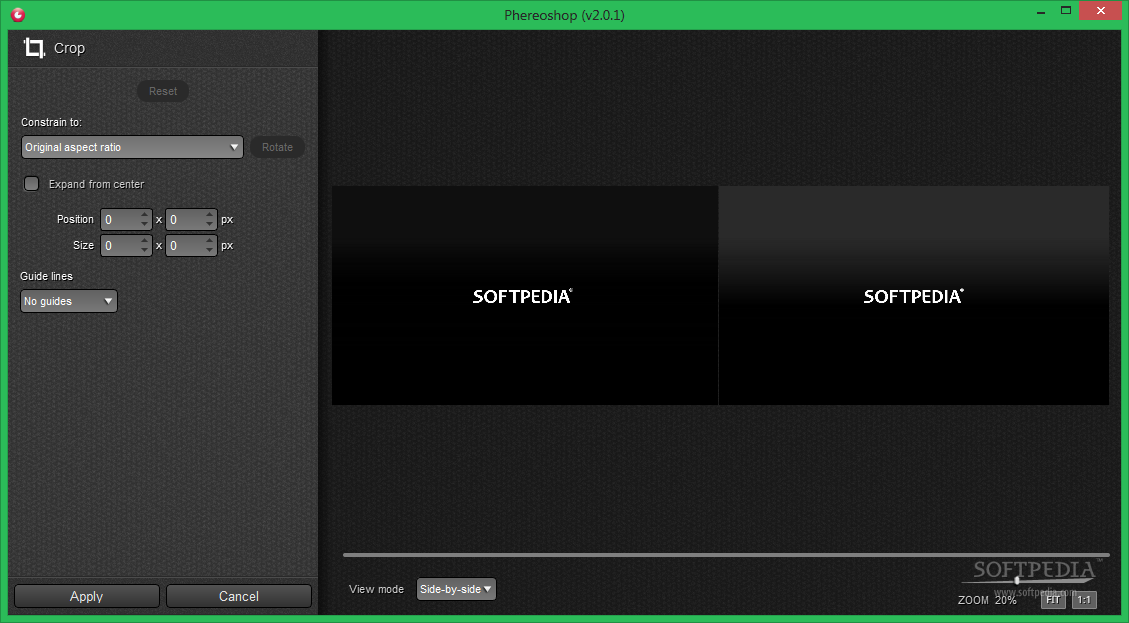Open the Constrain to aspect ratio dropdown
The image size is (1129, 623).
click(x=132, y=147)
